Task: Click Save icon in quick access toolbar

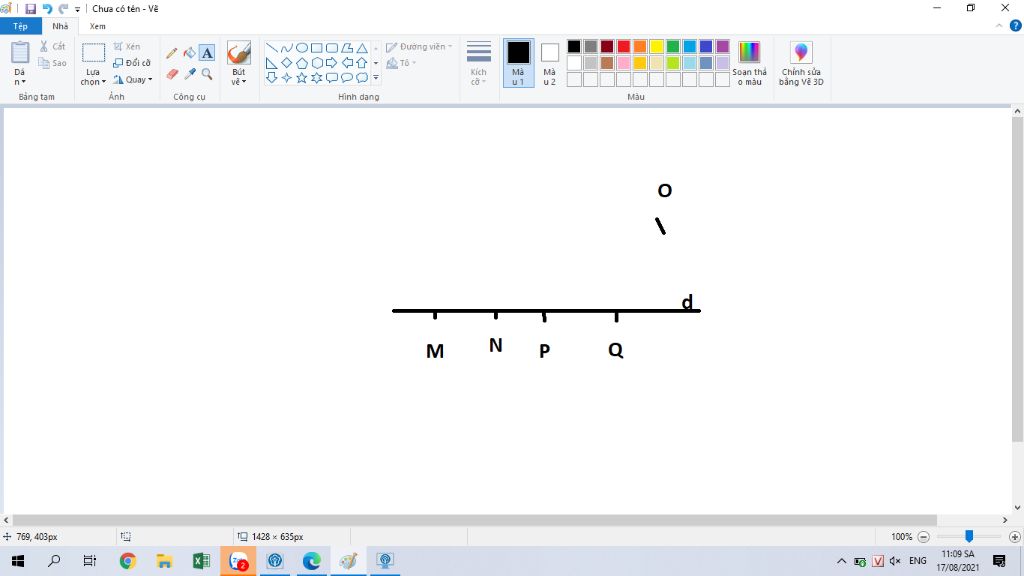Action: (x=30, y=8)
